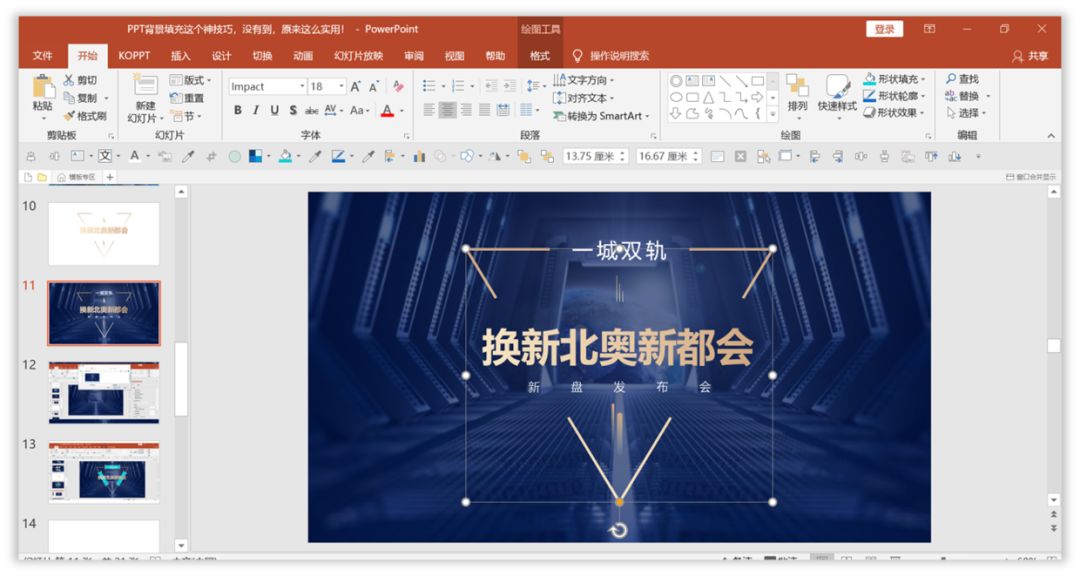
Task: Select slide 13 thumbnail
Action: click(104, 472)
